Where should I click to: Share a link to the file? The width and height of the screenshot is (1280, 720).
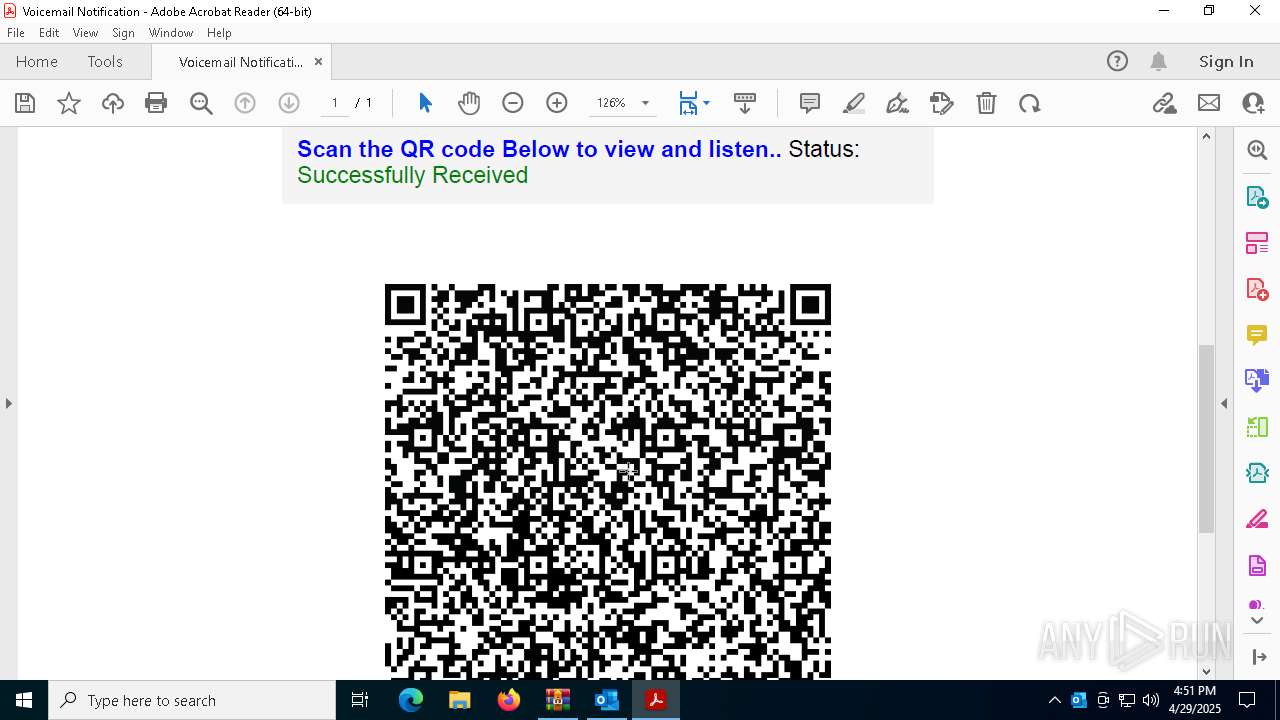pyautogui.click(x=1164, y=103)
